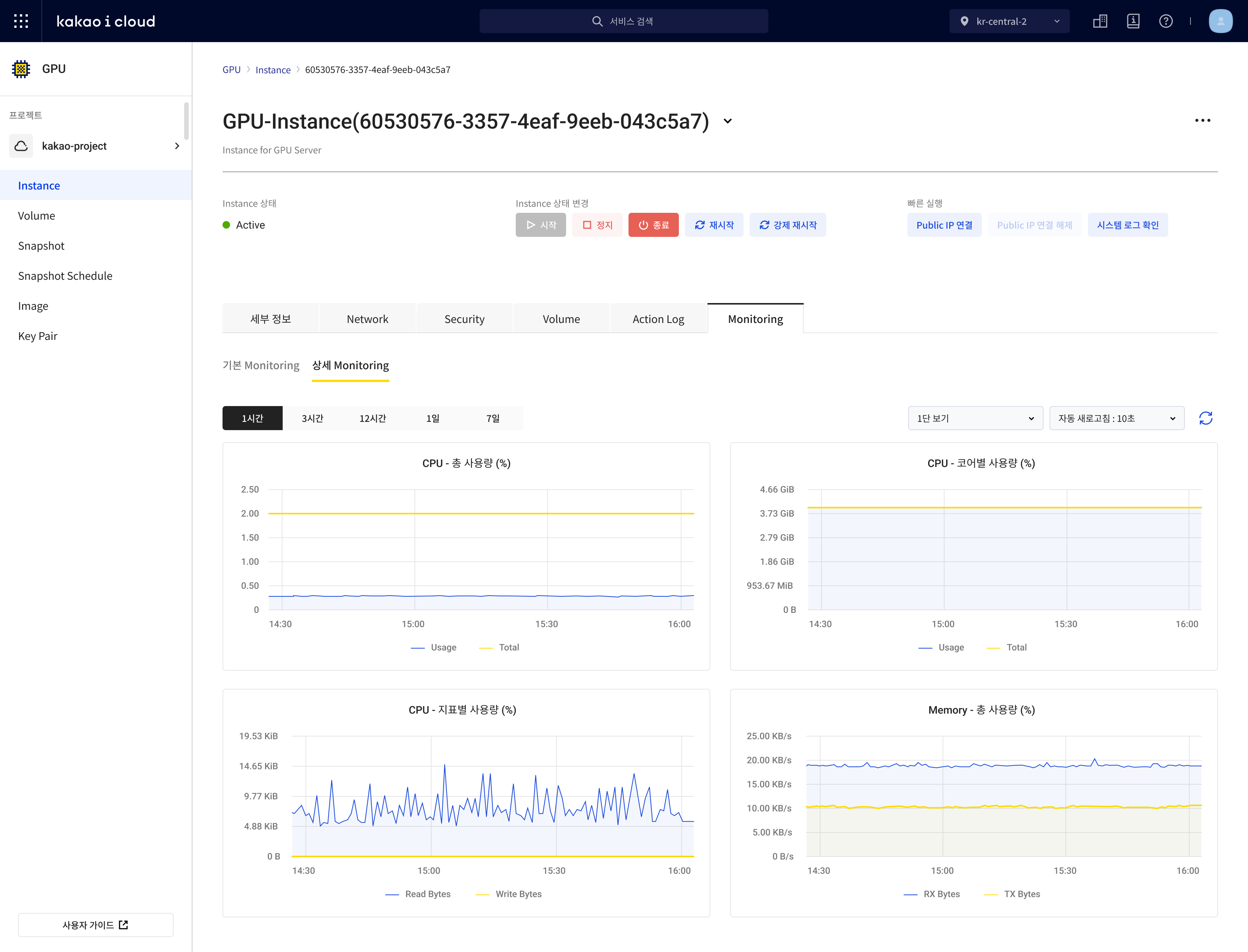Select the 3시간 time range
1248x952 pixels.
[312, 418]
